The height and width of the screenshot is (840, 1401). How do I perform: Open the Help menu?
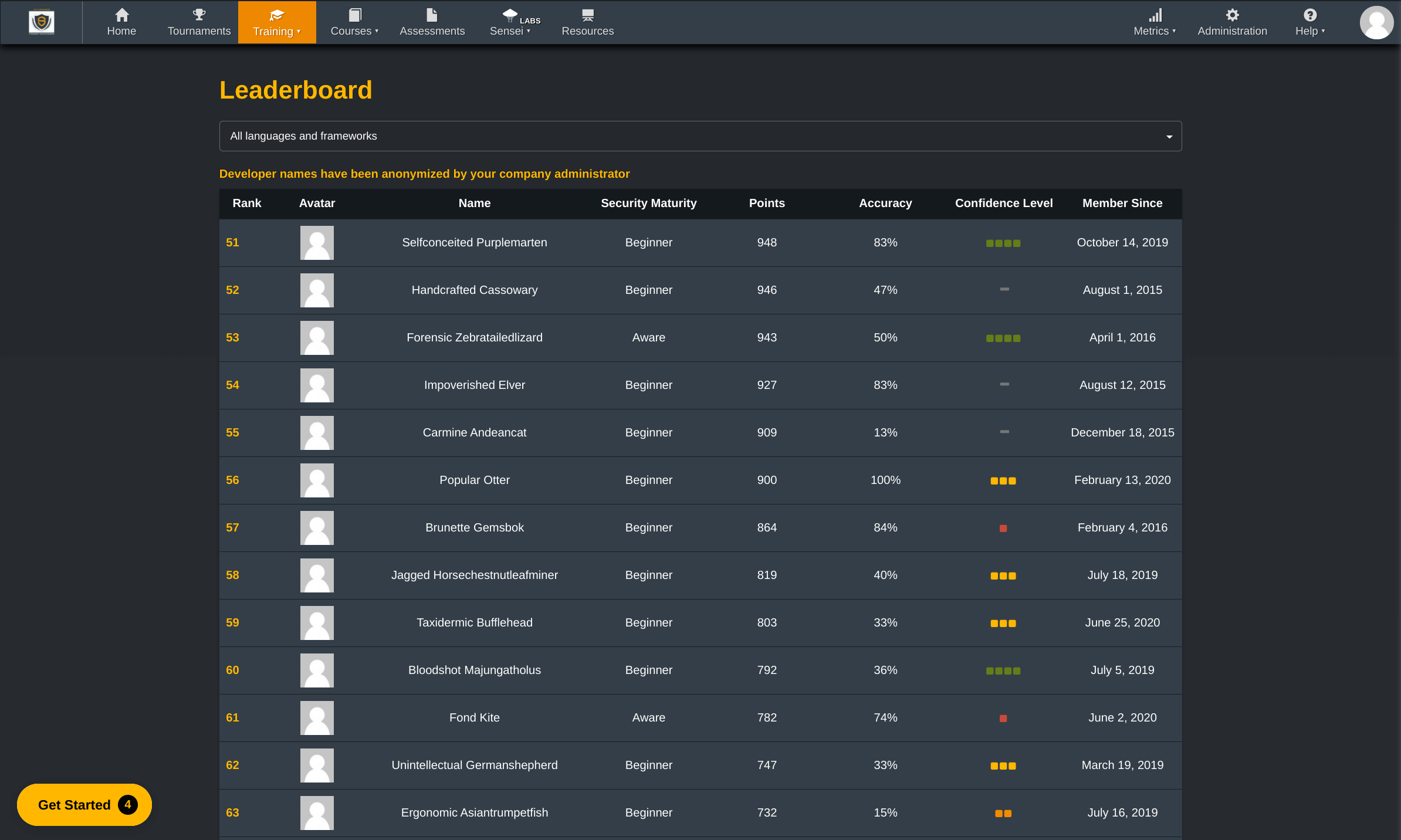(x=1309, y=22)
